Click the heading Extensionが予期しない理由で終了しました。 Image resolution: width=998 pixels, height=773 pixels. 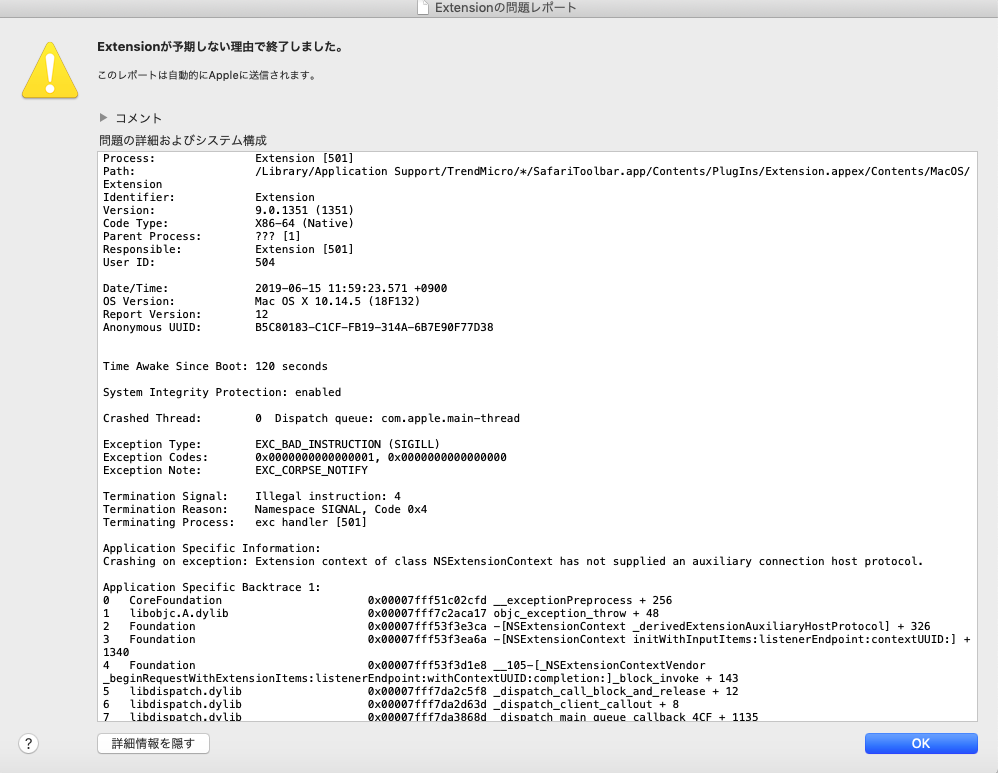coord(221,46)
